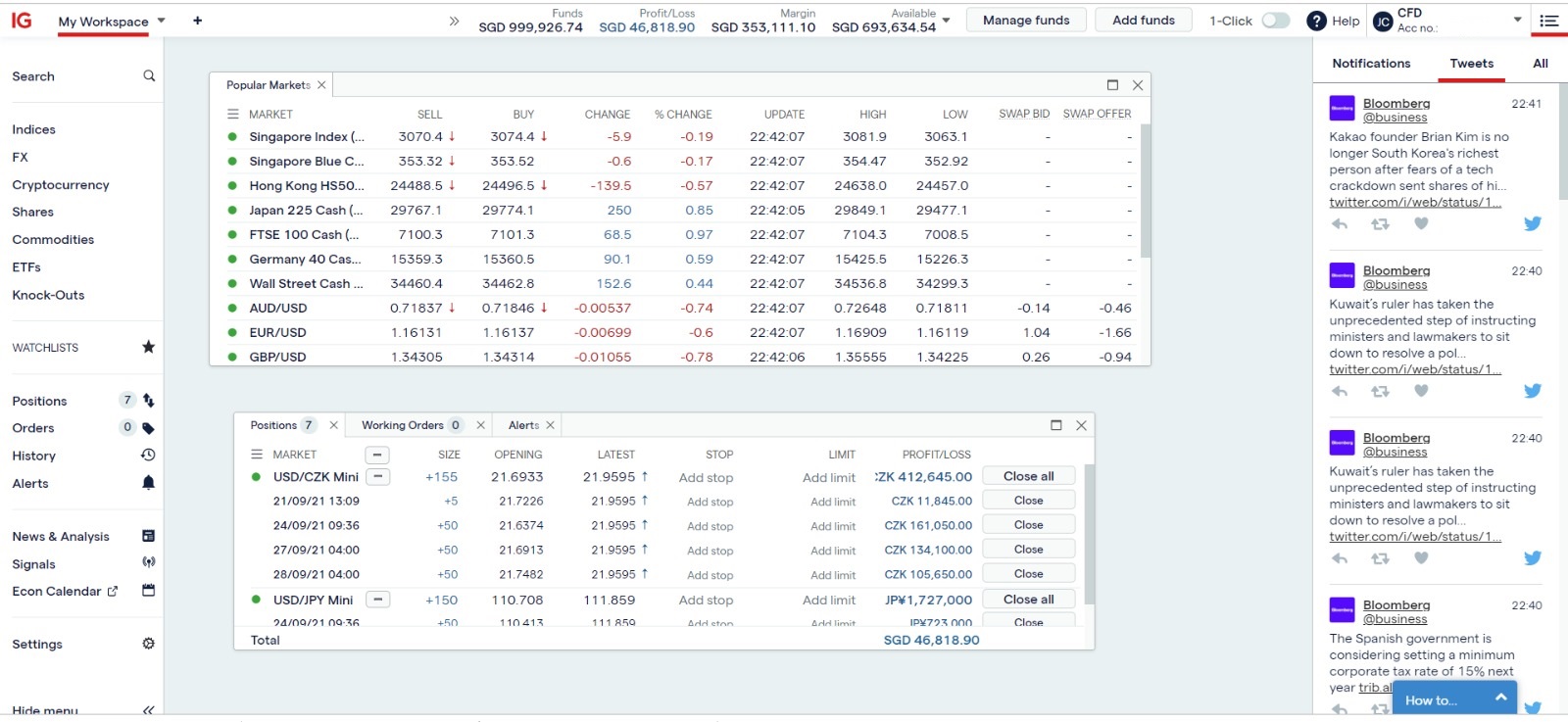The width and height of the screenshot is (1568, 722).
Task: Click Popular Markets panel scrollbar
Action: coord(1146,191)
